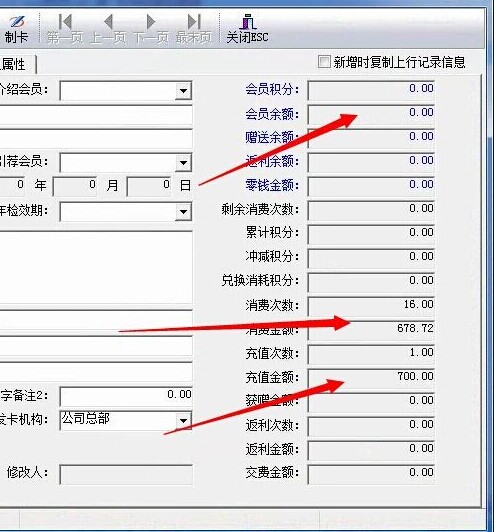Open the 介绍会员 dropdown

click(183, 91)
